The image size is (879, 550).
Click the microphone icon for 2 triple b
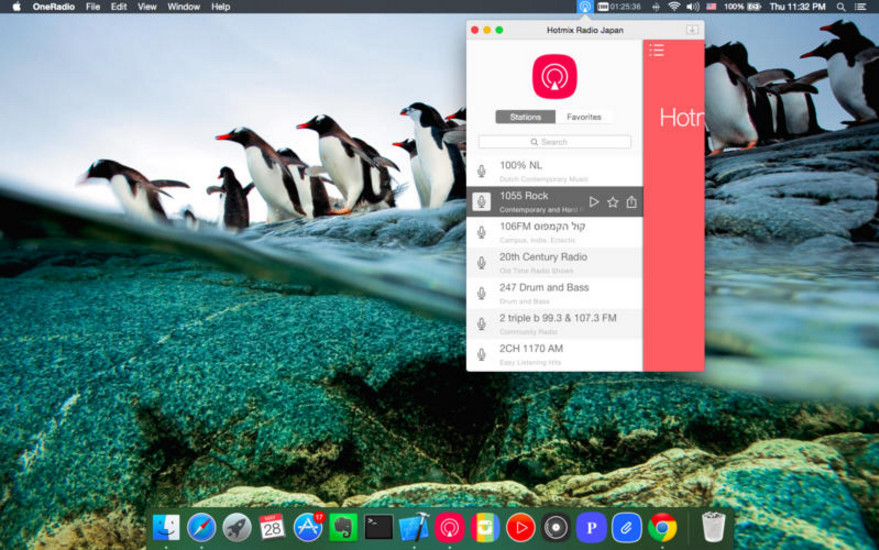(x=481, y=323)
